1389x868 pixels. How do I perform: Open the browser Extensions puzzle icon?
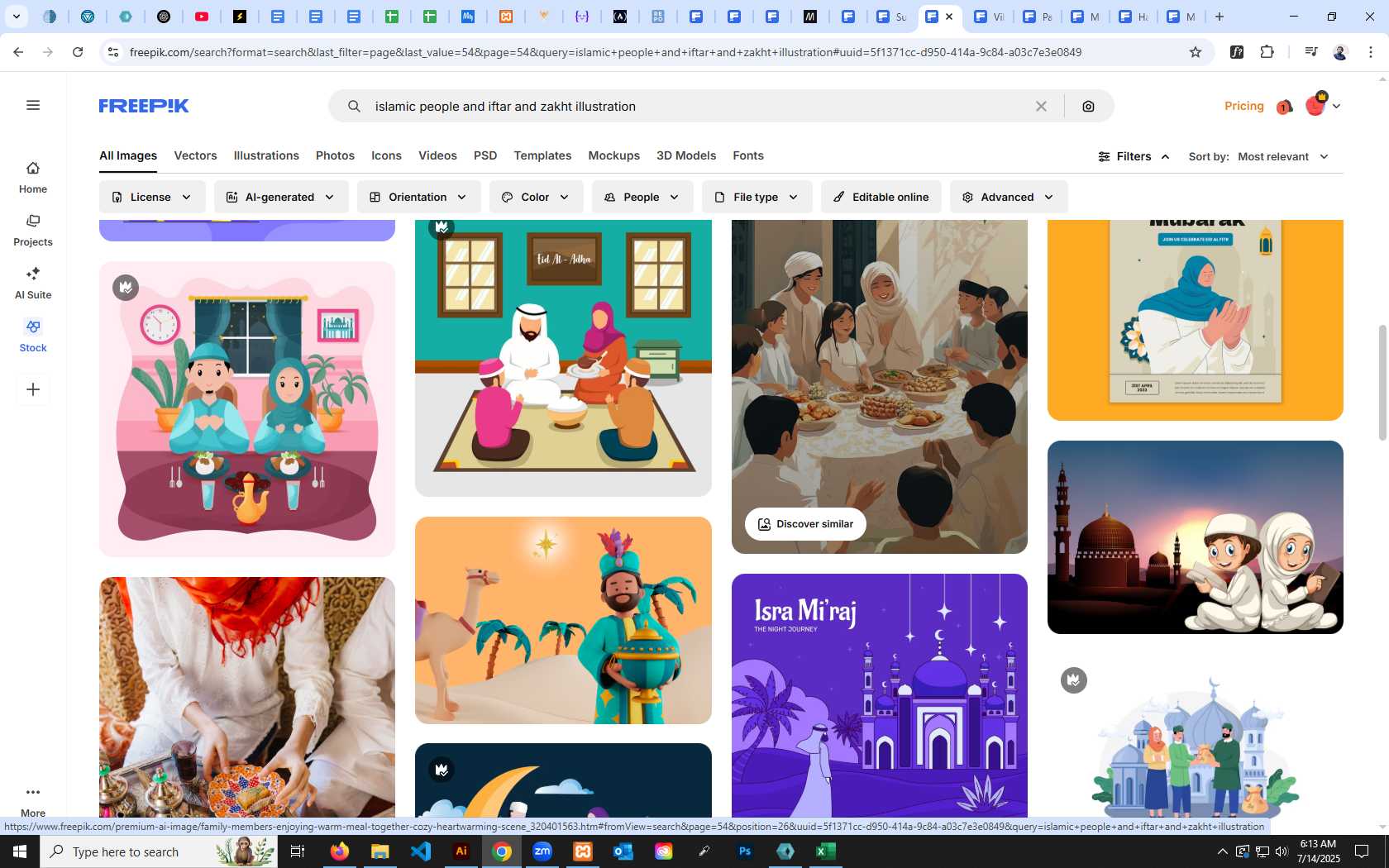click(1267, 52)
